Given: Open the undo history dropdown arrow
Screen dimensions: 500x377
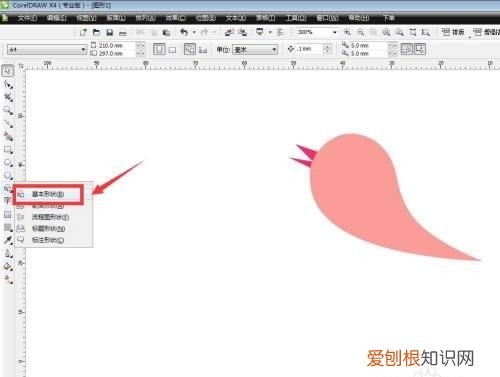Looking at the screenshot, I should pyautogui.click(x=194, y=32).
